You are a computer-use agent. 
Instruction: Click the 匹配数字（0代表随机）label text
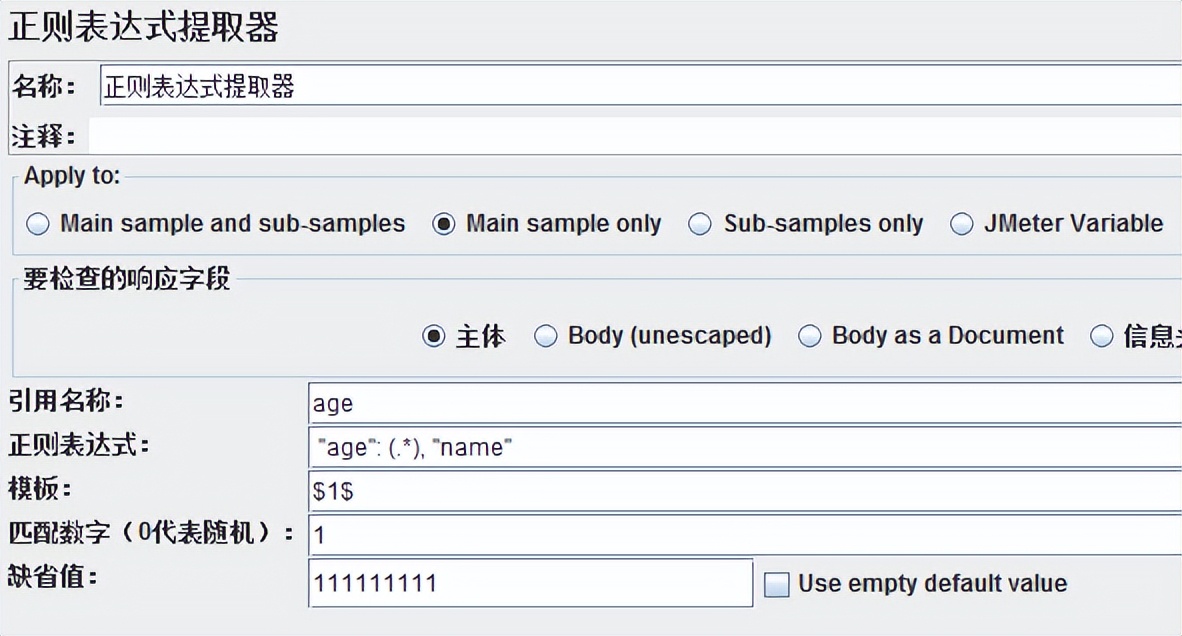[x=150, y=534]
